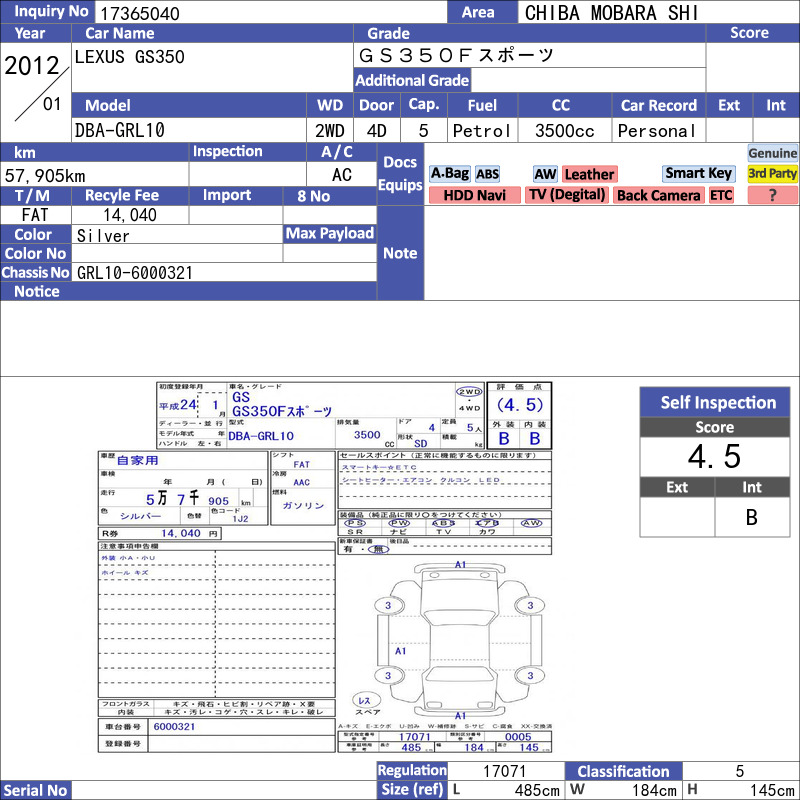Click the Docs Equips header
Viewport: 800px width, 800px height.
(400, 173)
